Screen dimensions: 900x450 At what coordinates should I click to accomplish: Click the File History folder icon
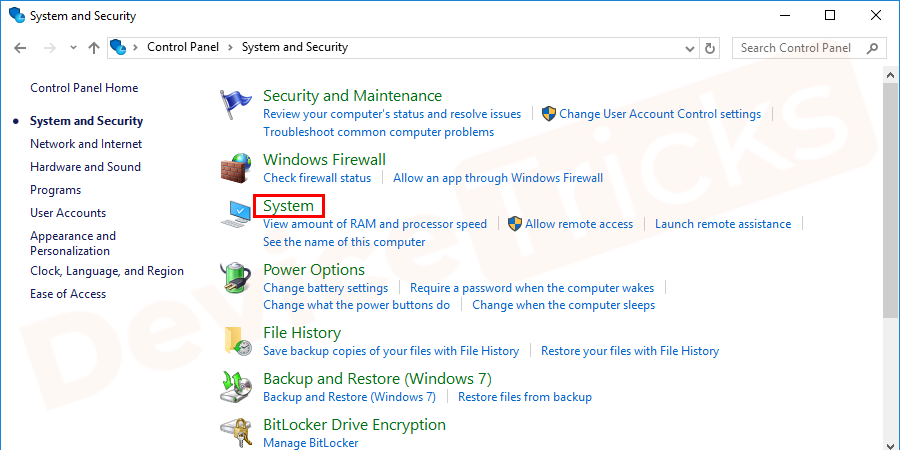click(x=237, y=341)
